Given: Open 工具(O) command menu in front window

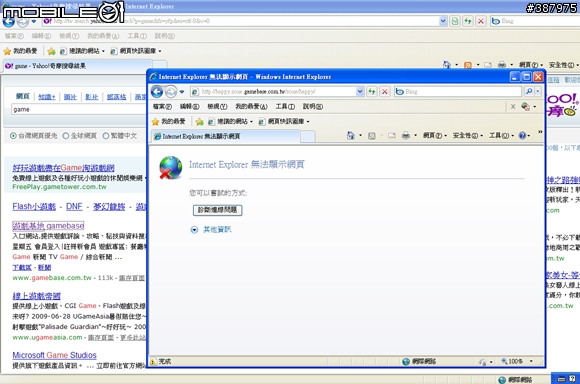Looking at the screenshot, I should (501, 136).
